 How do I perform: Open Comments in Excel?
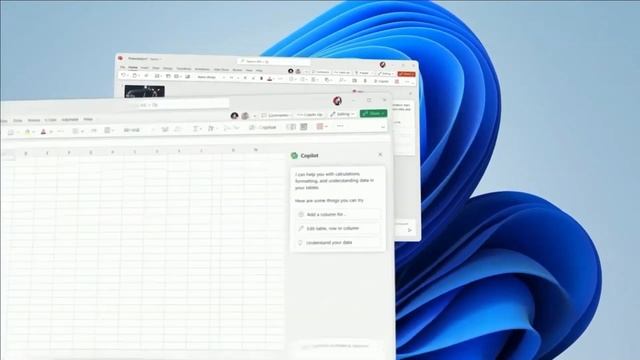click(x=276, y=116)
